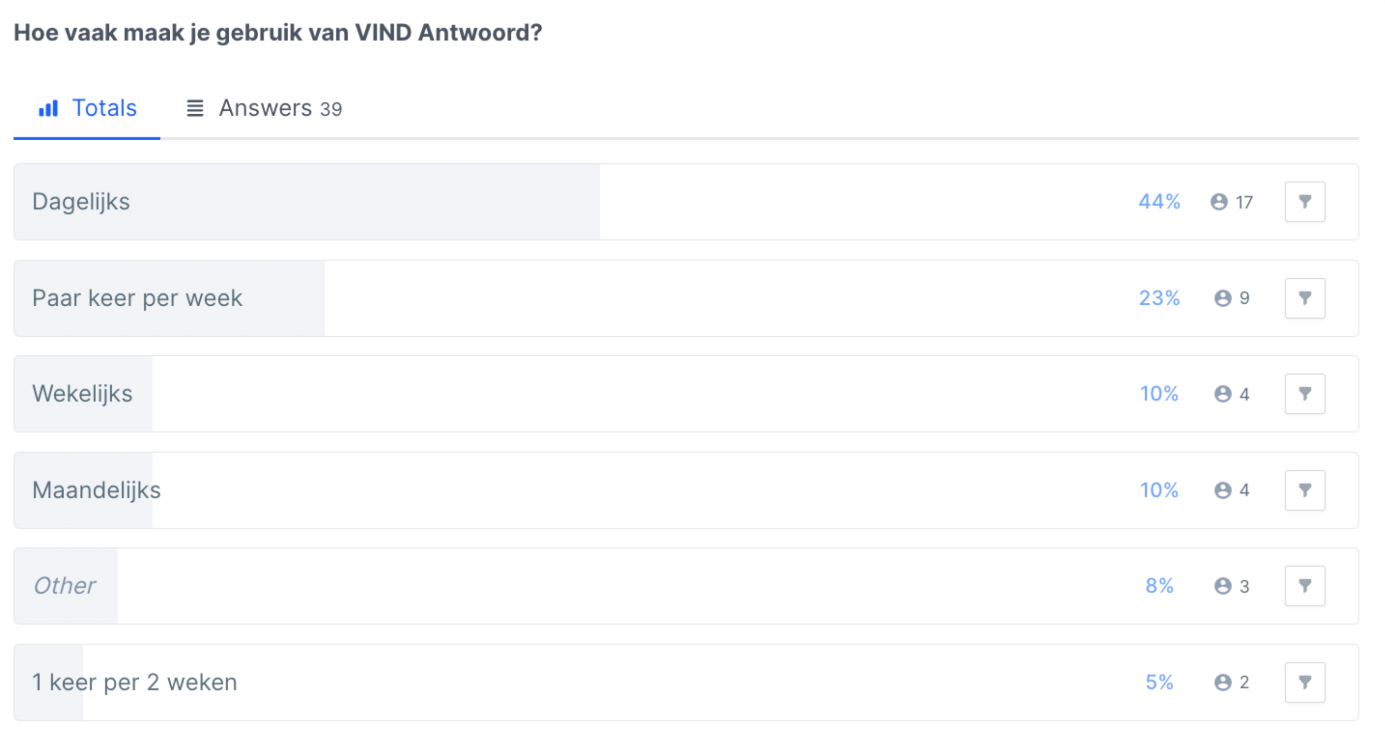Click respondent icon in Other row
1385x745 pixels.
[1222, 586]
